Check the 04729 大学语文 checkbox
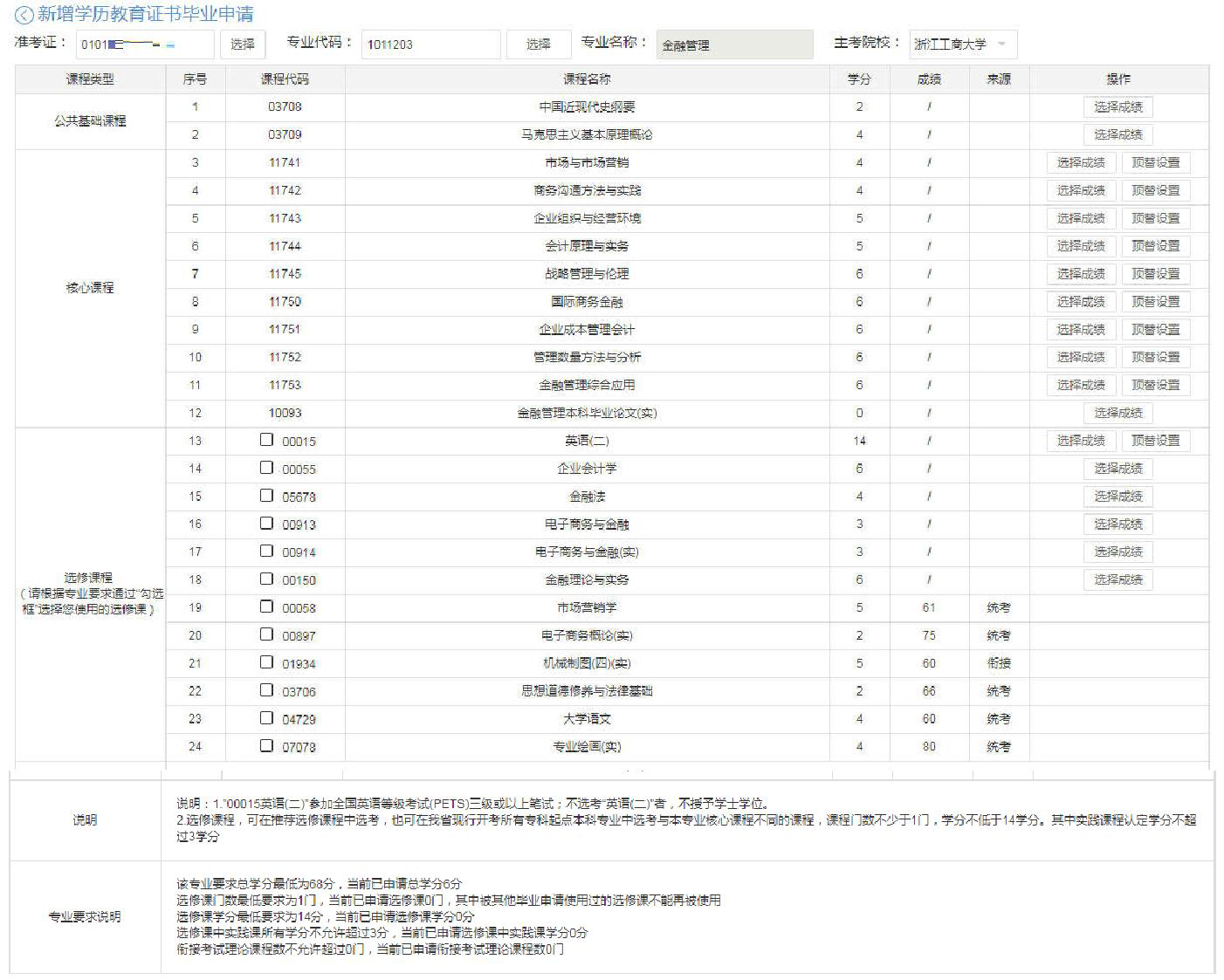1224x980 pixels. click(266, 718)
